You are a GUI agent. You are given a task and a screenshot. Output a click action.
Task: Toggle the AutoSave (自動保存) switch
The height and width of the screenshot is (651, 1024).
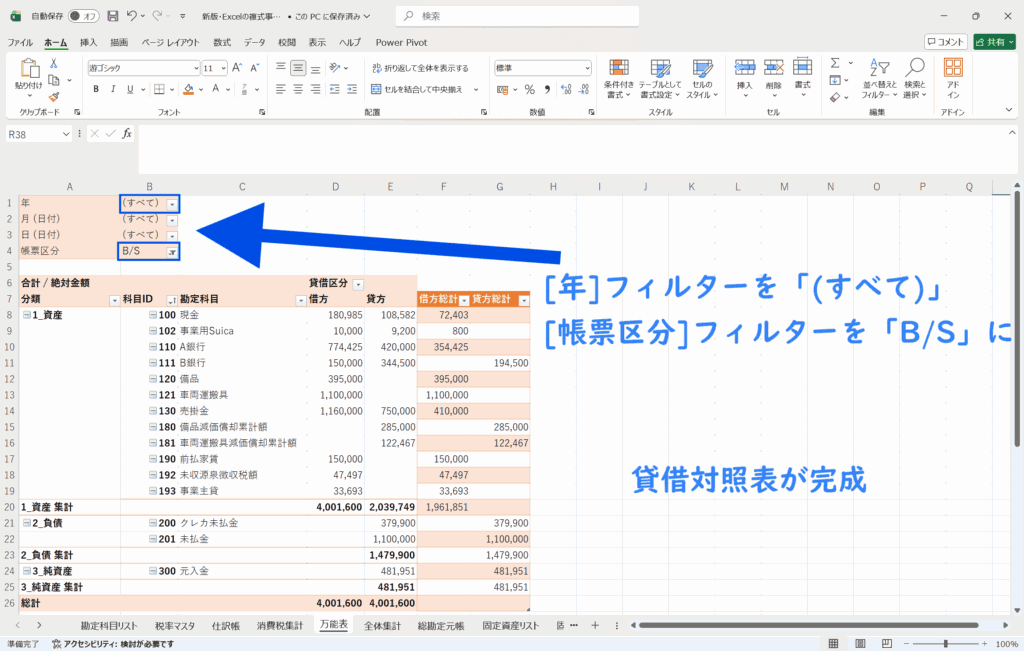86,16
